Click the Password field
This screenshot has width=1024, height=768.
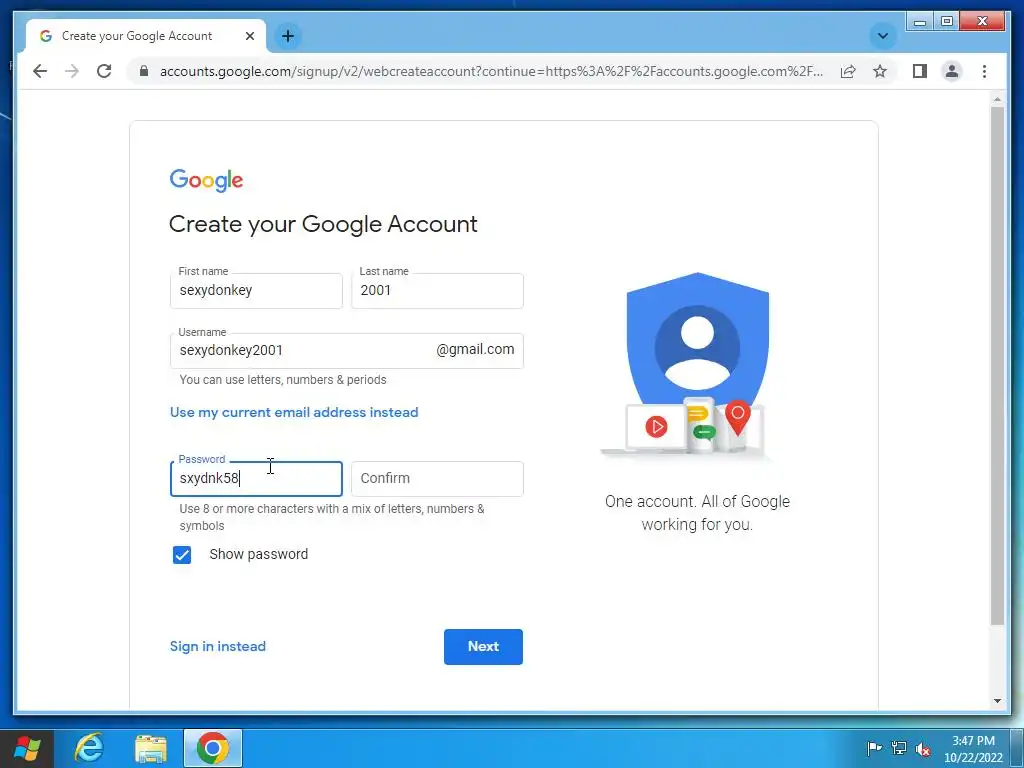256,479
